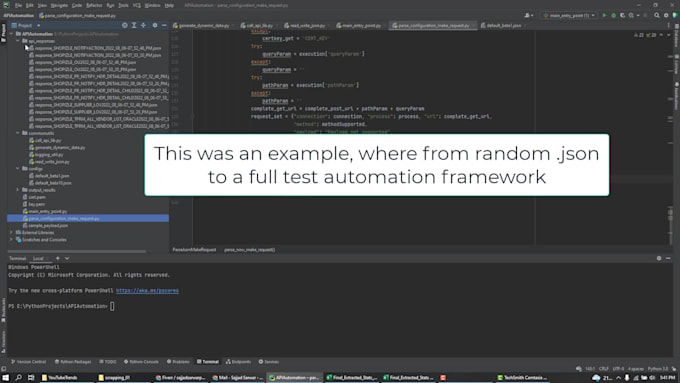Select logging_util.py in project tree
The image size is (680, 383).
[x=49, y=154]
